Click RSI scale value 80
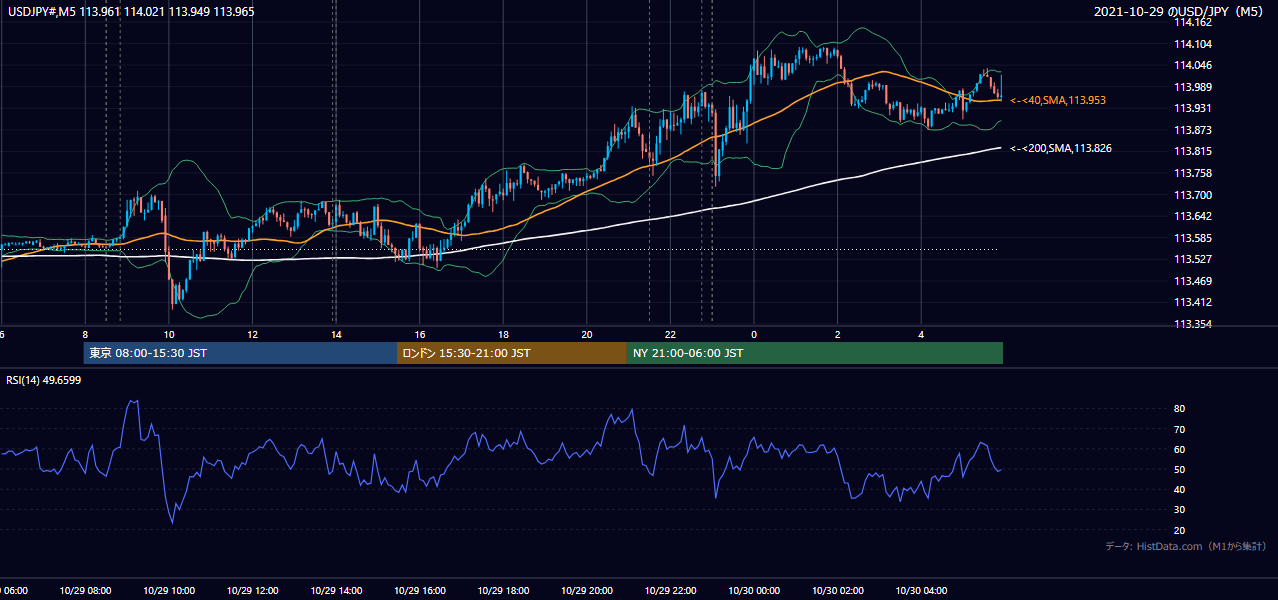This screenshot has width=1278, height=600. tap(1180, 409)
